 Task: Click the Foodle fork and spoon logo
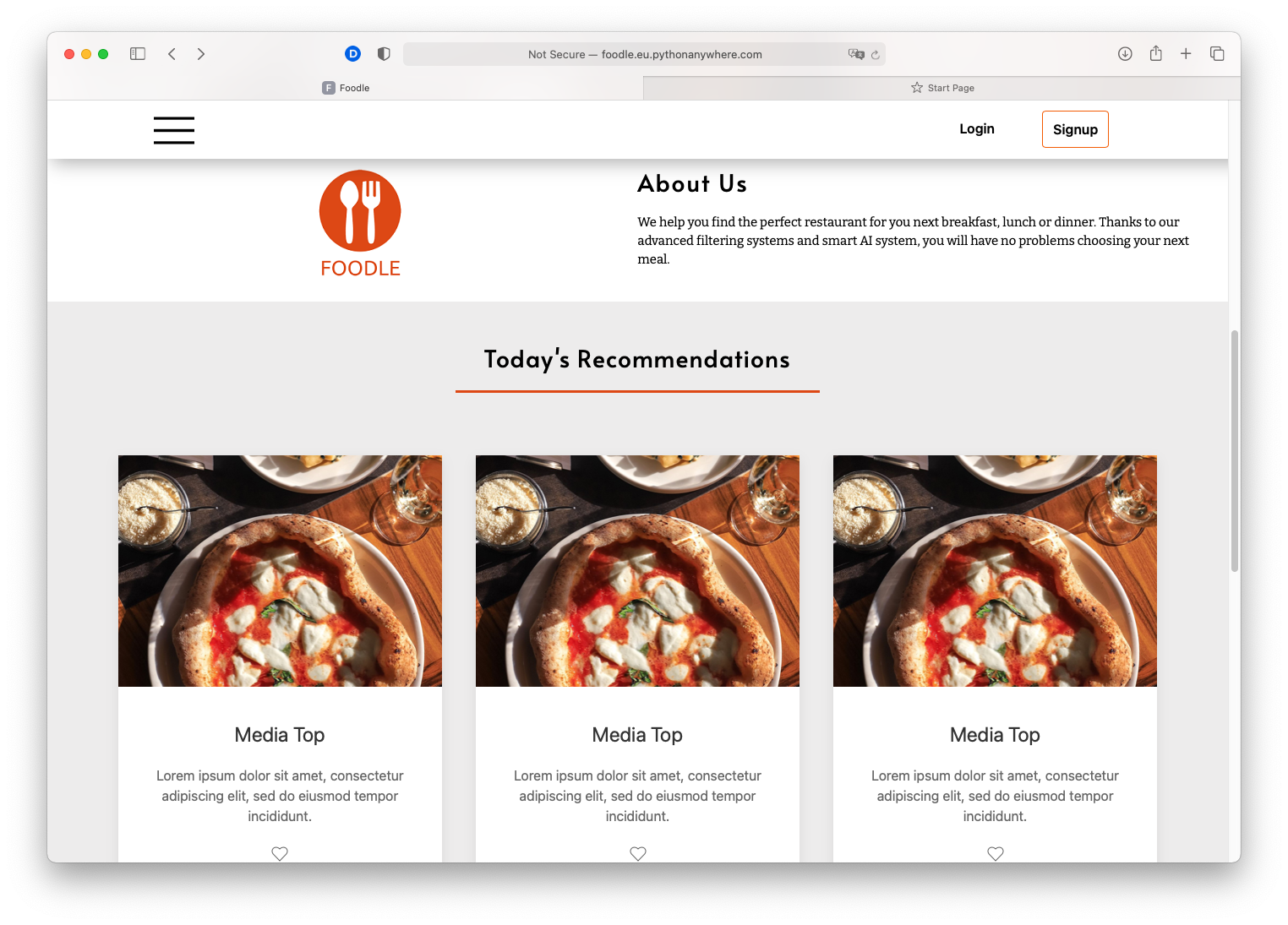tap(360, 210)
